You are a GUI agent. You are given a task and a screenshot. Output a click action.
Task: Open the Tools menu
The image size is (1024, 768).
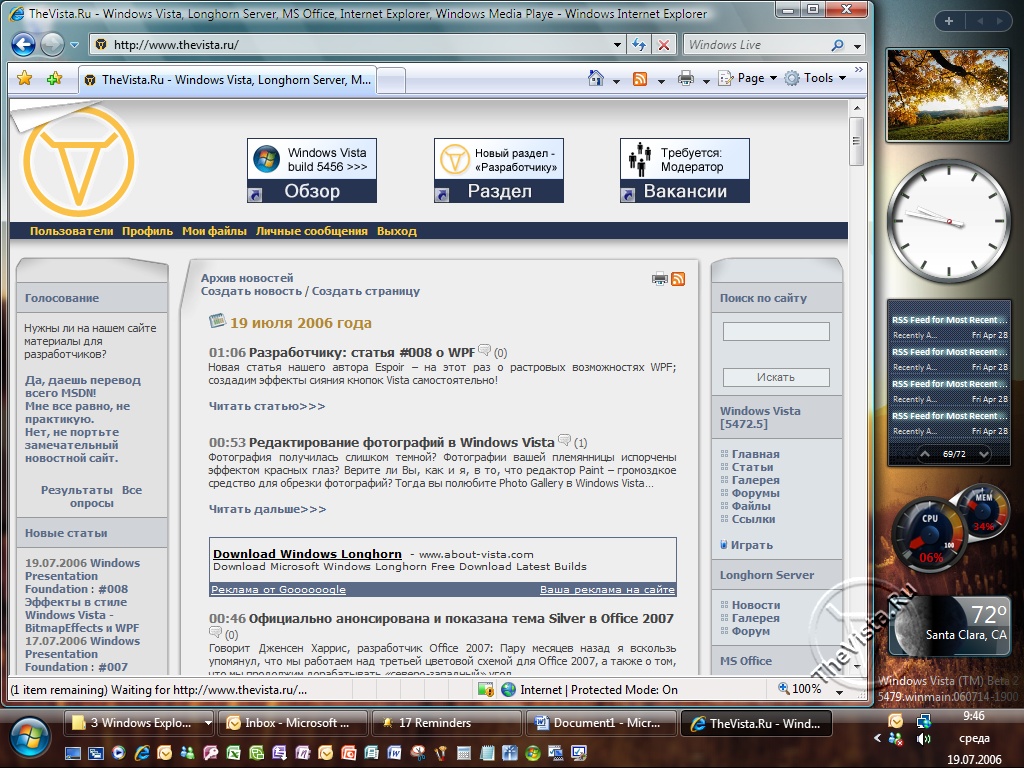[x=815, y=78]
